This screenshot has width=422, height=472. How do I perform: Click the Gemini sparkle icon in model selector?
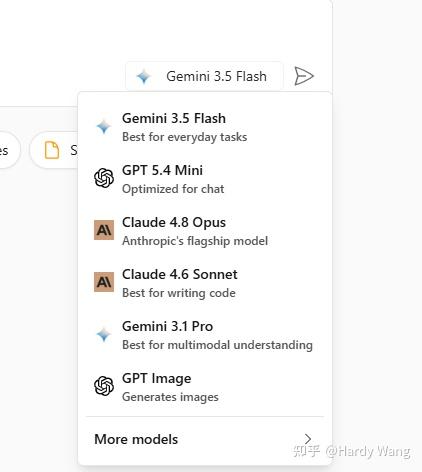(x=144, y=77)
